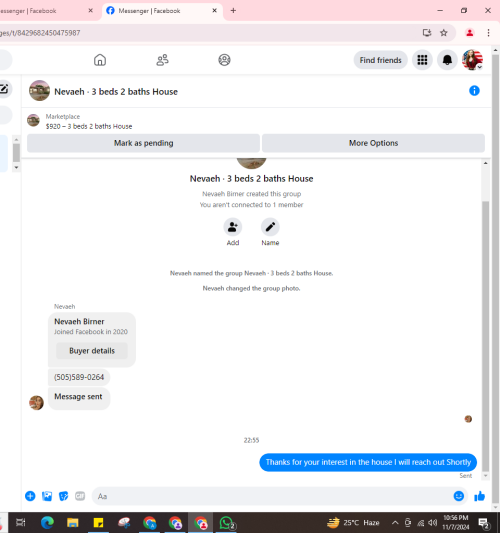Open Buyer details for Nevaeh Birner
The width and height of the screenshot is (500, 533).
click(92, 351)
